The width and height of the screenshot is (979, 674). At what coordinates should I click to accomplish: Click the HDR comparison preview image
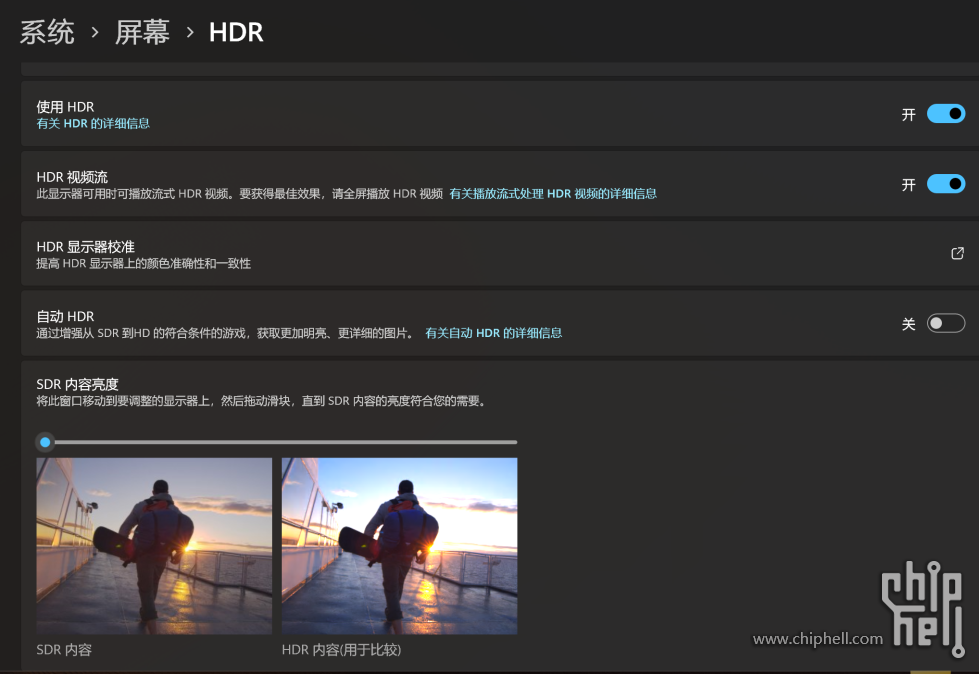coord(399,545)
